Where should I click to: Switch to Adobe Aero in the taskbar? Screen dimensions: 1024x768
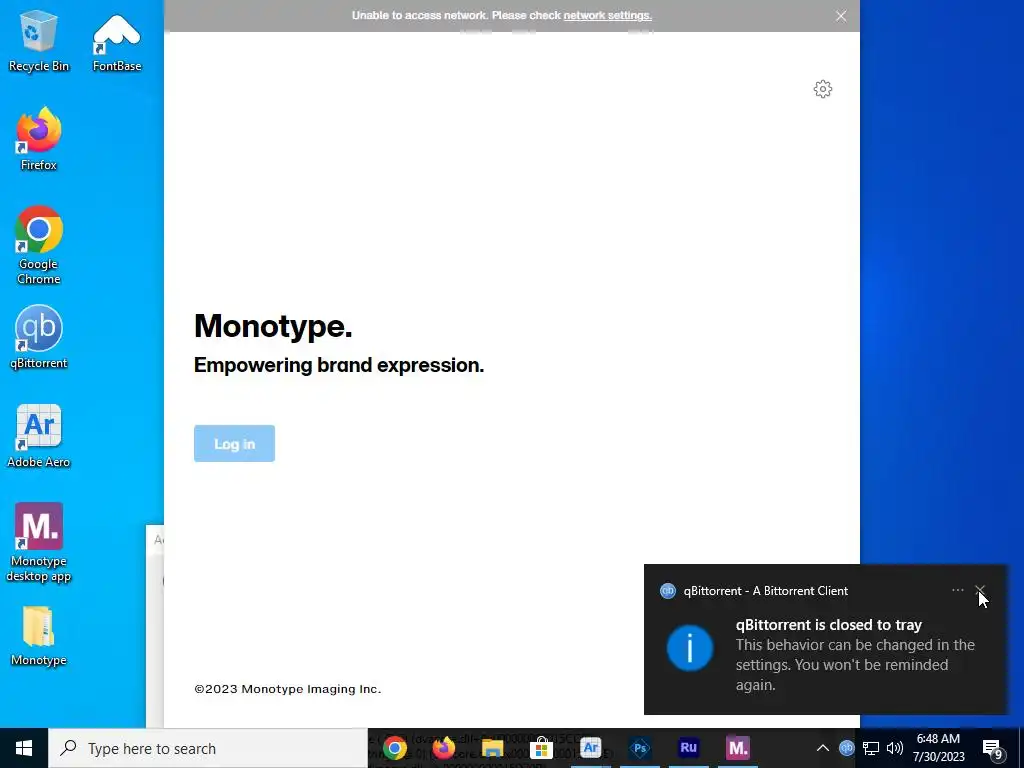coord(590,748)
